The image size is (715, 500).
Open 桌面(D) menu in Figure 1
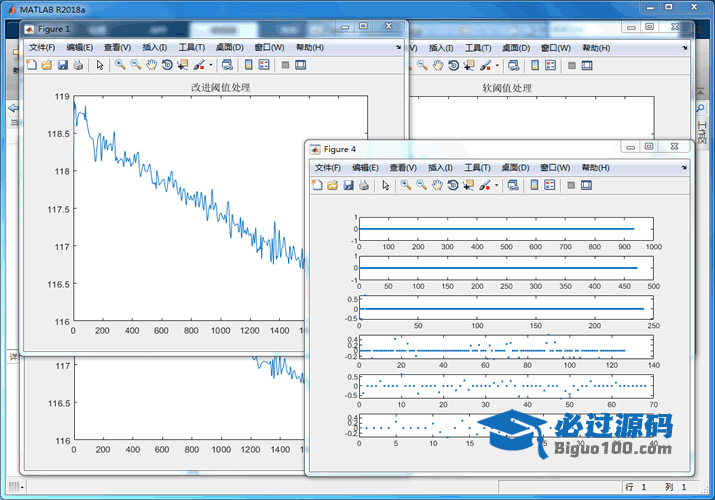tap(230, 47)
